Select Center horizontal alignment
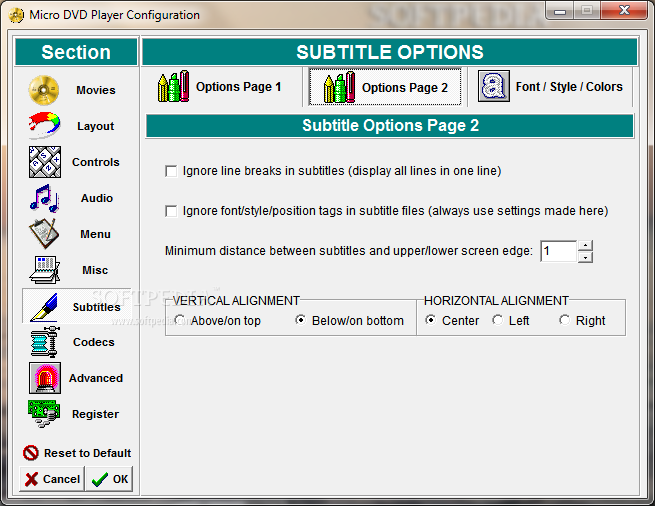Viewport: 655px width, 506px height. 431,320
